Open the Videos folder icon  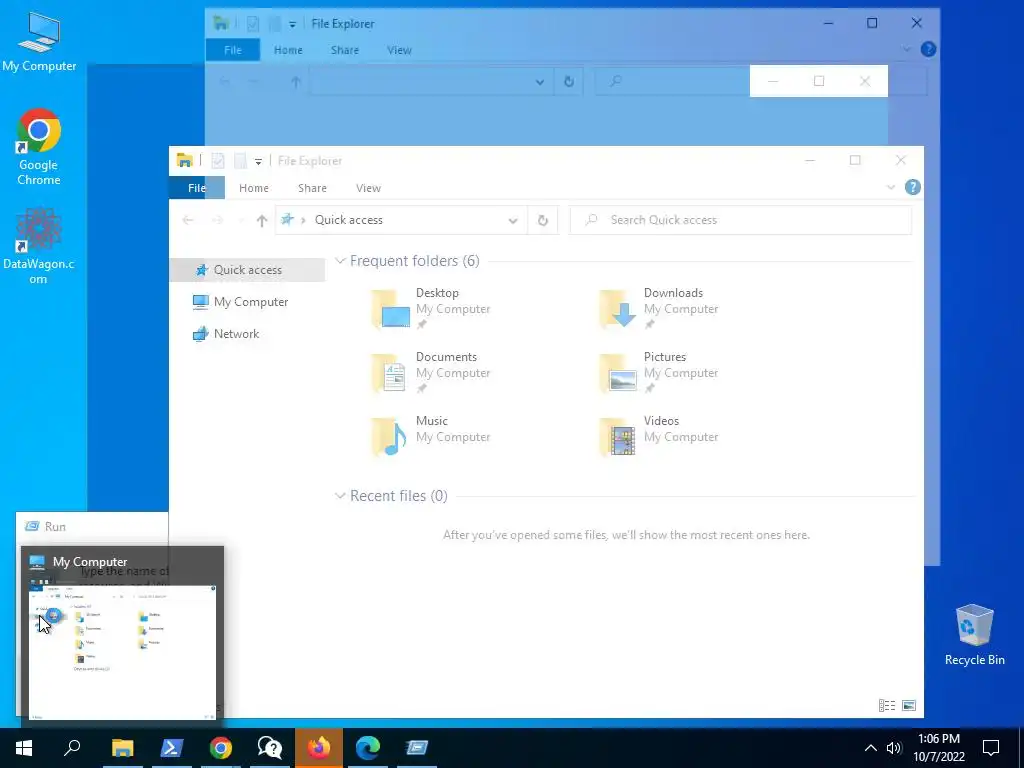tap(618, 437)
